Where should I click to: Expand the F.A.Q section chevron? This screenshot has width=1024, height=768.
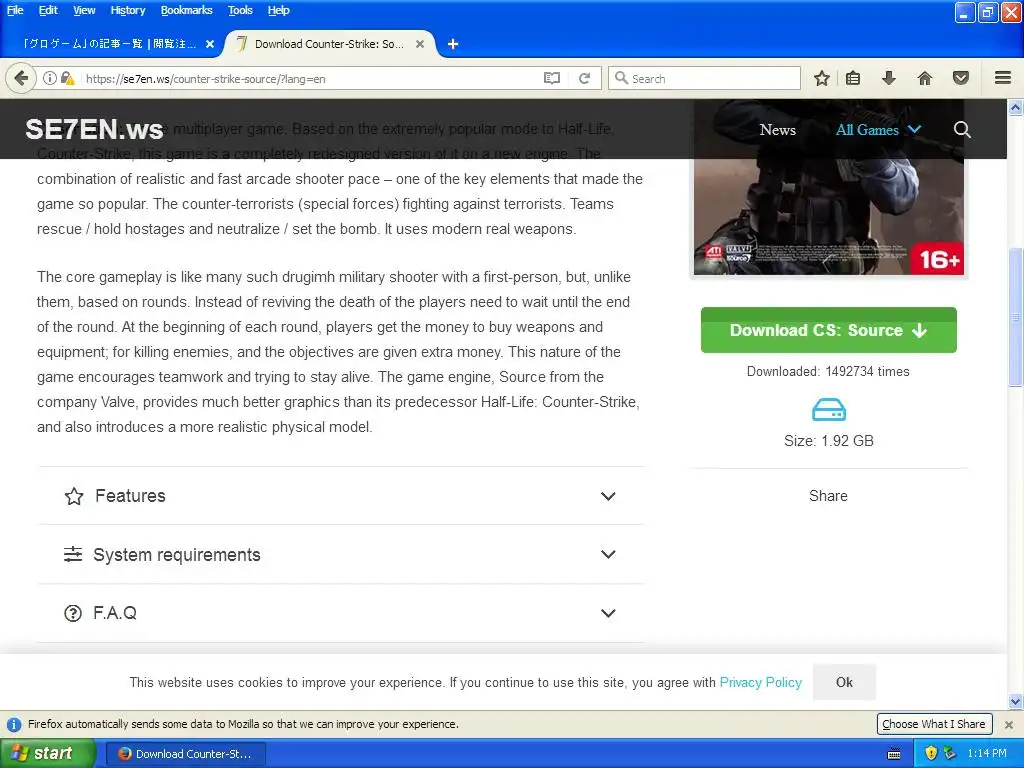[x=608, y=613]
